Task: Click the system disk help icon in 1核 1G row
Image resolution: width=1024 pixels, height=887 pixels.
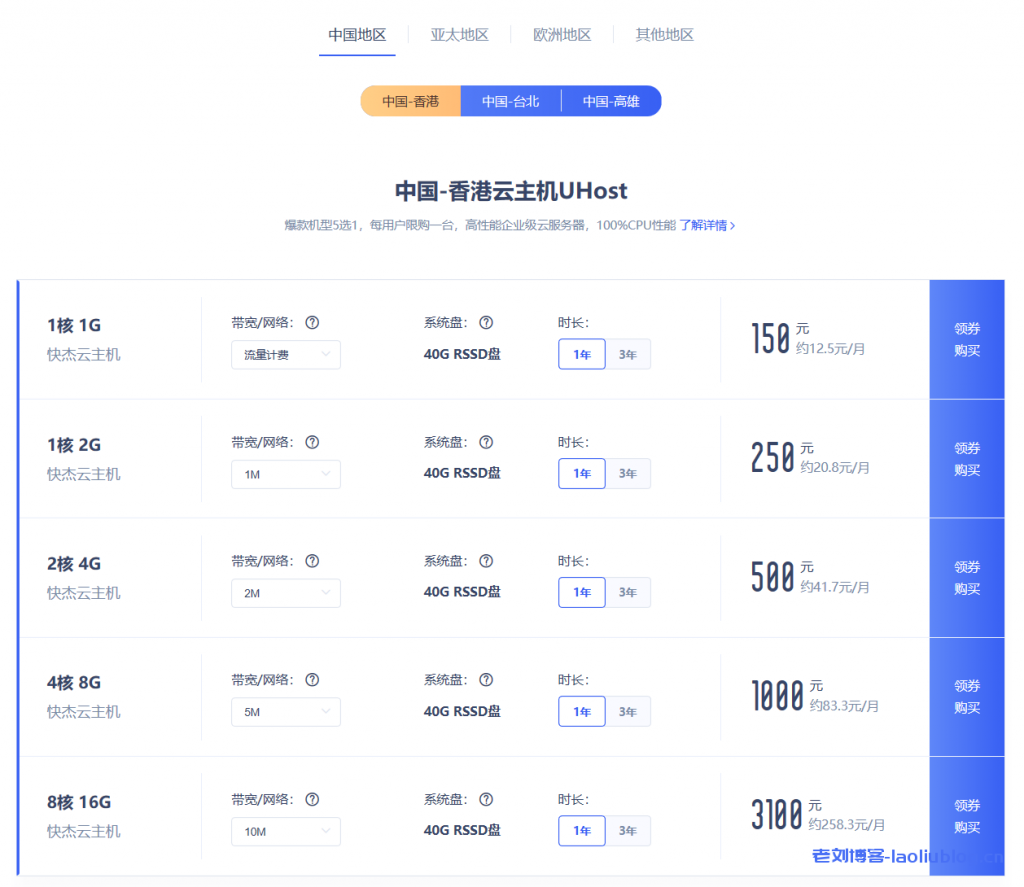Action: 486,323
